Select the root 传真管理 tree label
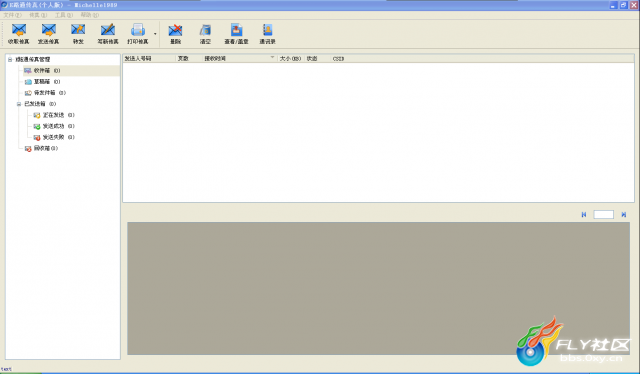640x374 pixels. (33, 60)
